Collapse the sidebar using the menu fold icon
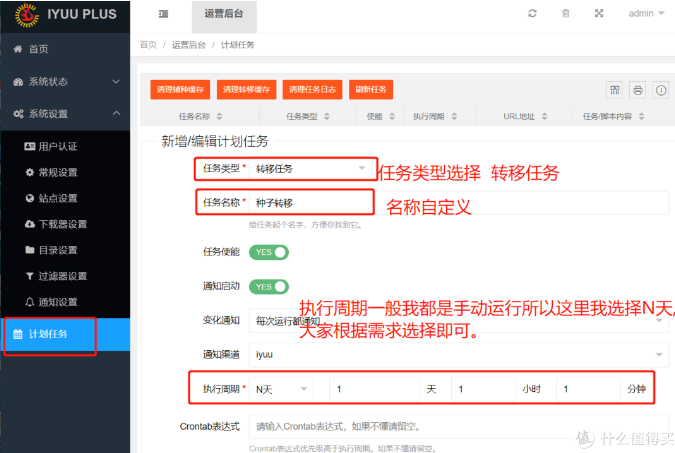The width and height of the screenshot is (675, 453). tap(163, 14)
